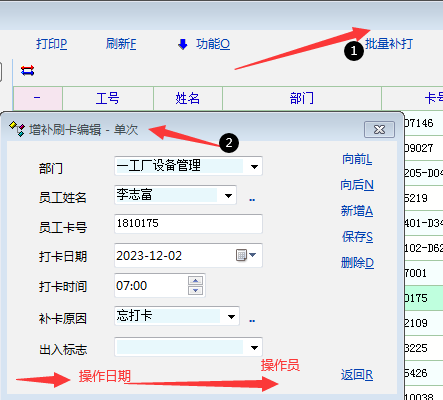Select the table cell ending 07146
The width and height of the screenshot is (443, 400).
click(x=424, y=123)
